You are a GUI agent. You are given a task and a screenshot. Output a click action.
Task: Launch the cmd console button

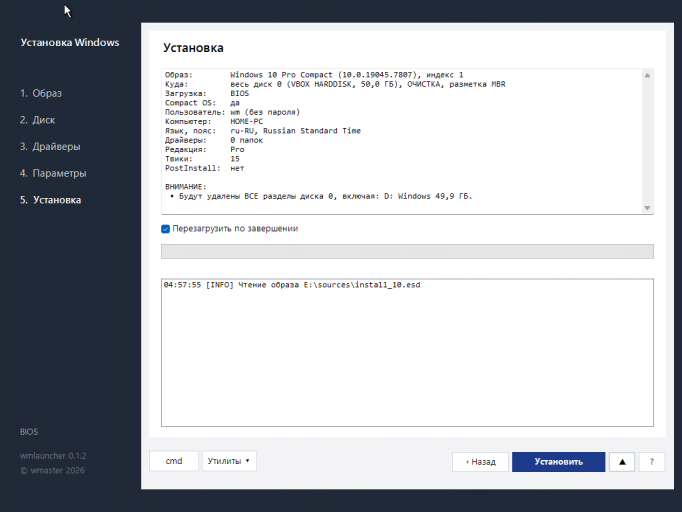[174, 461]
